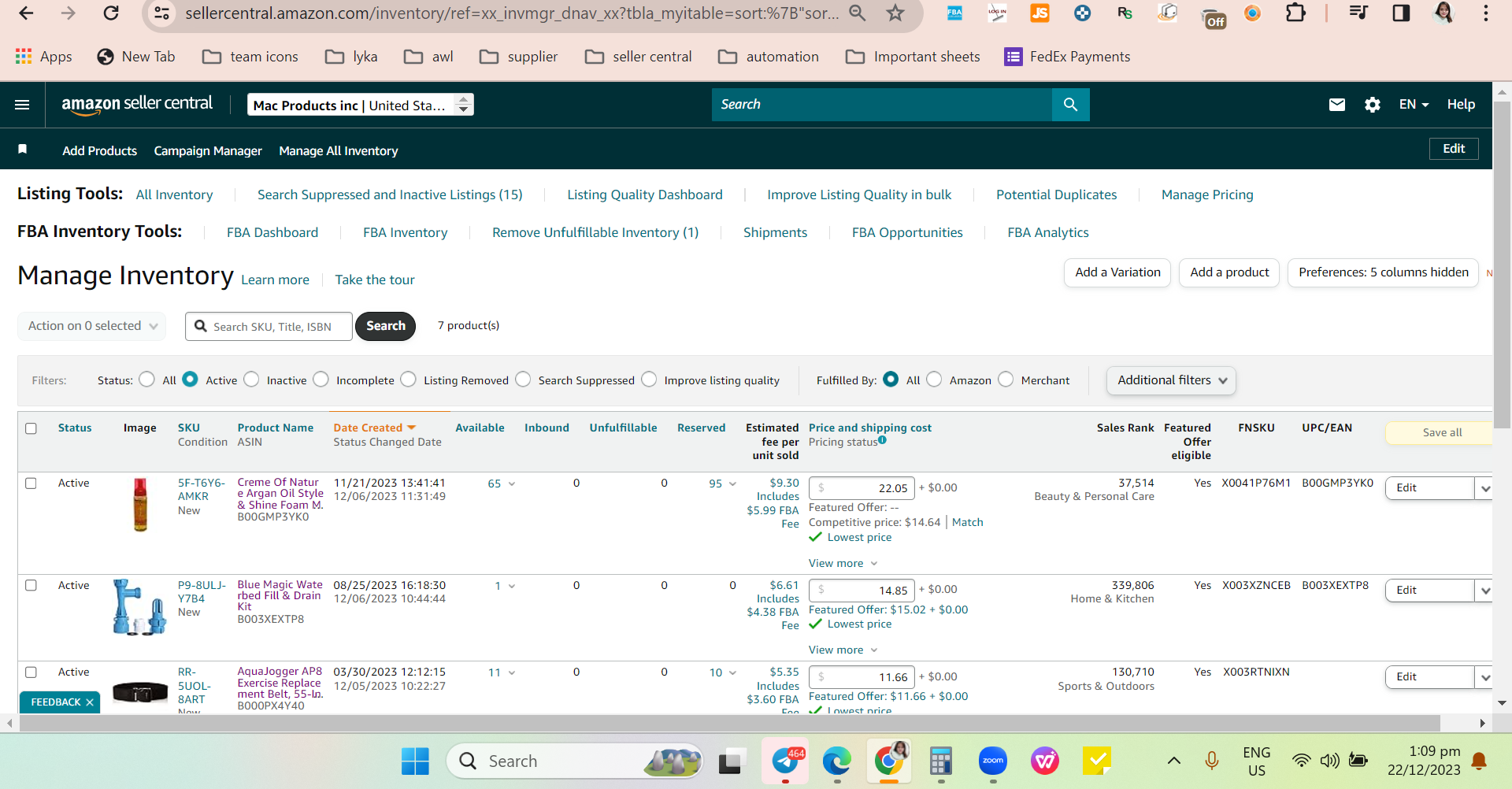The height and width of the screenshot is (789, 1512).
Task: Open the Windows Start menu
Action: click(415, 761)
